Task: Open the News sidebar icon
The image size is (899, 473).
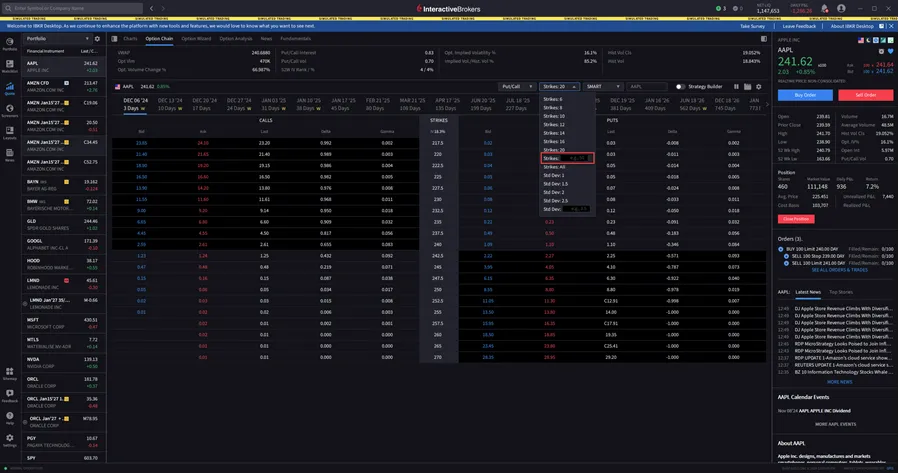Action: [10, 155]
